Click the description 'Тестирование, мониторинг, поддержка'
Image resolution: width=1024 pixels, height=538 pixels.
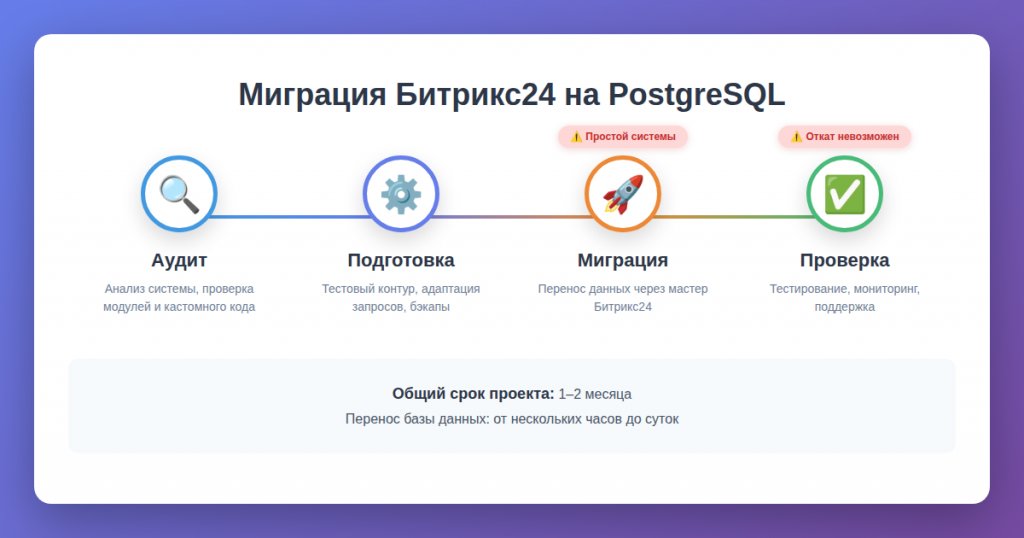pos(844,298)
